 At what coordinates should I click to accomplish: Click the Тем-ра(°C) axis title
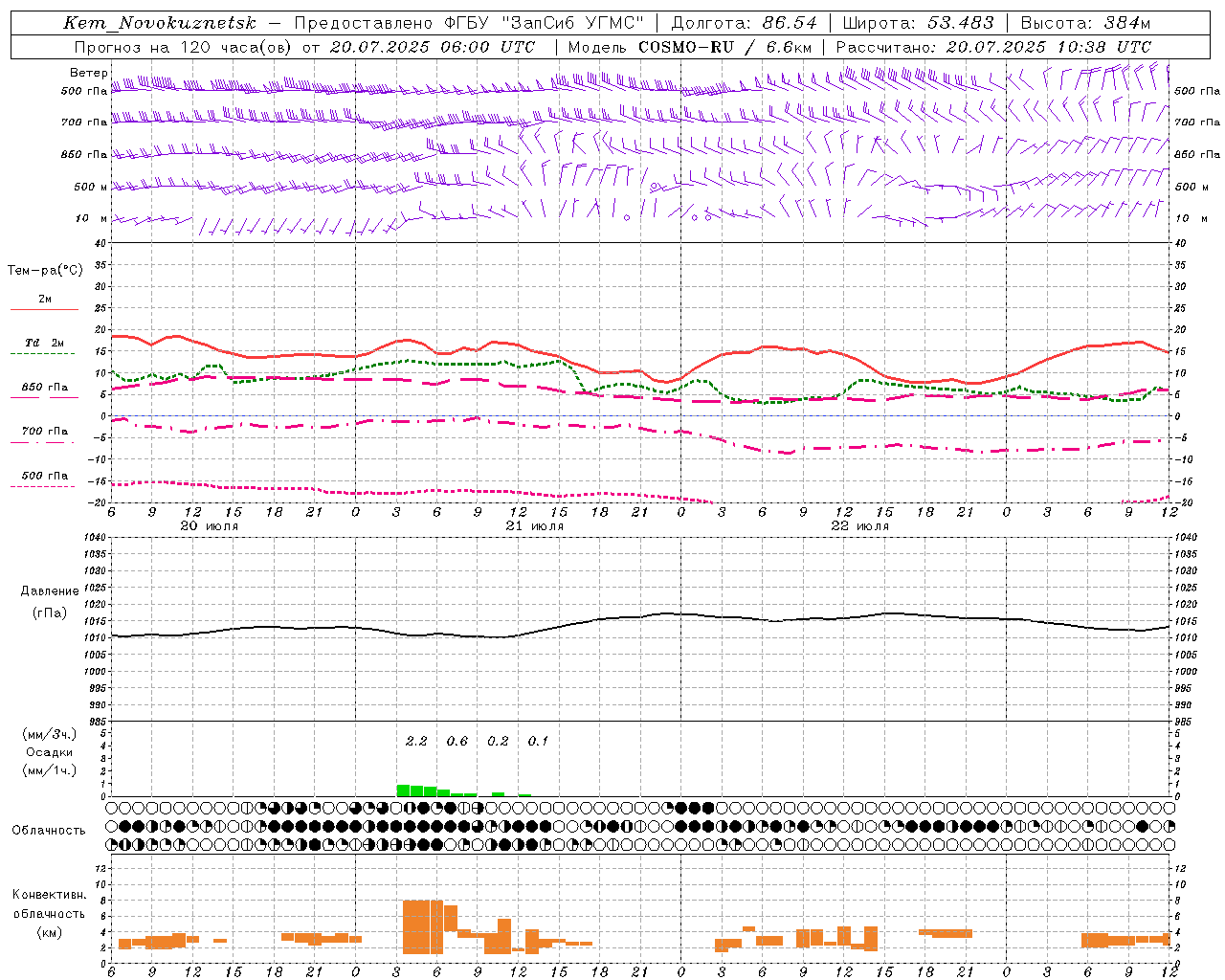pos(45,271)
